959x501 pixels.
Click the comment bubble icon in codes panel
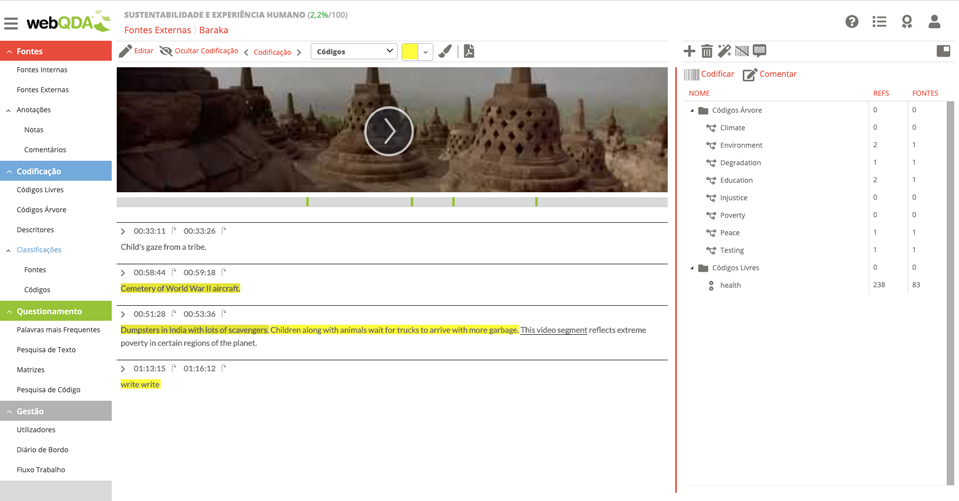[x=760, y=50]
